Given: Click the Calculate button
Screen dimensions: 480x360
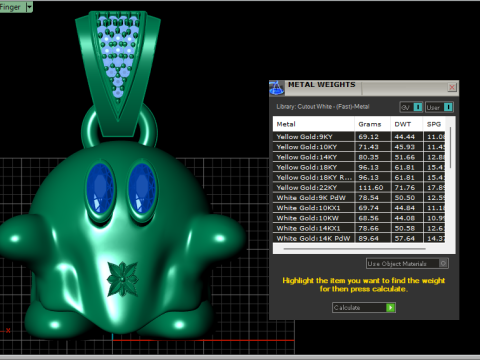Looking at the screenshot, I should 364,307.
